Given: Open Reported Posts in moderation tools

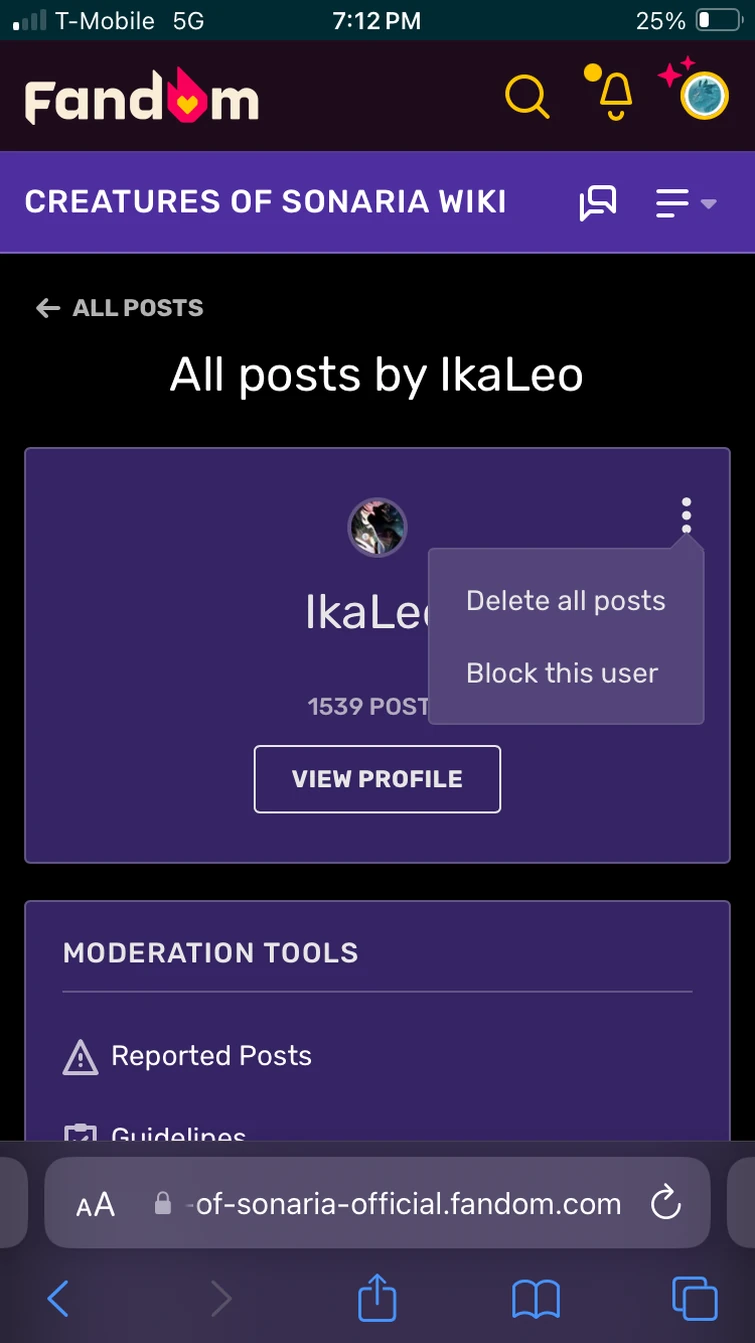Looking at the screenshot, I should (211, 1056).
